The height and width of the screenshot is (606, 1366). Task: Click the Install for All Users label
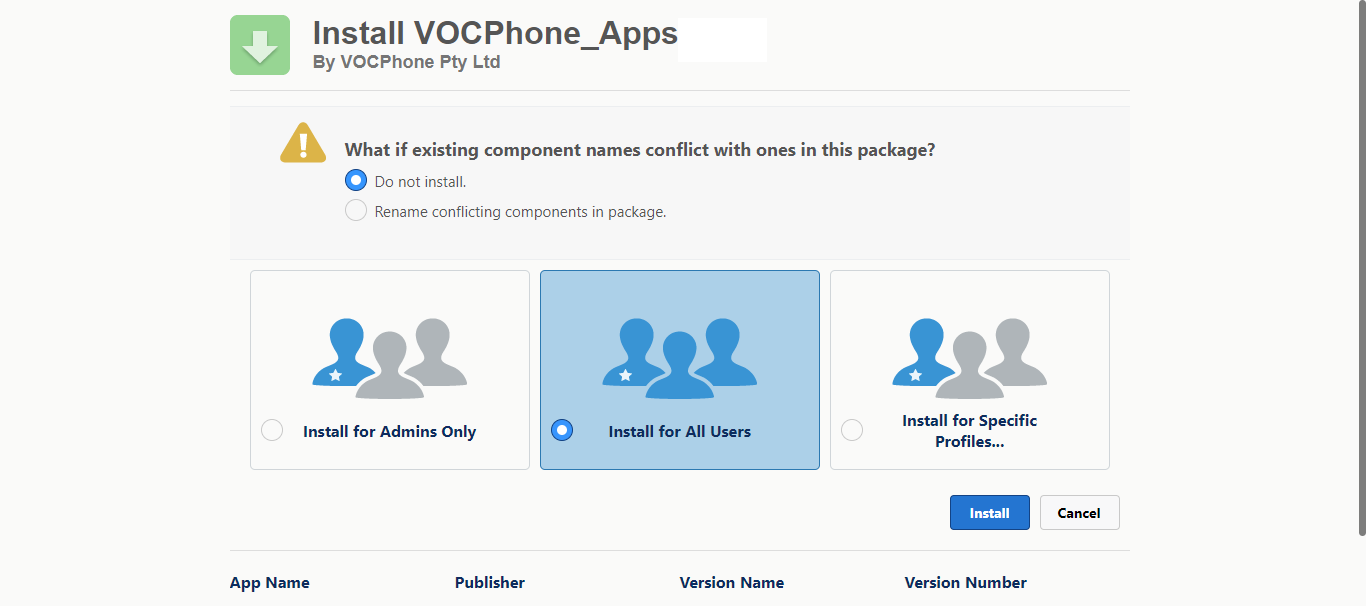point(679,432)
